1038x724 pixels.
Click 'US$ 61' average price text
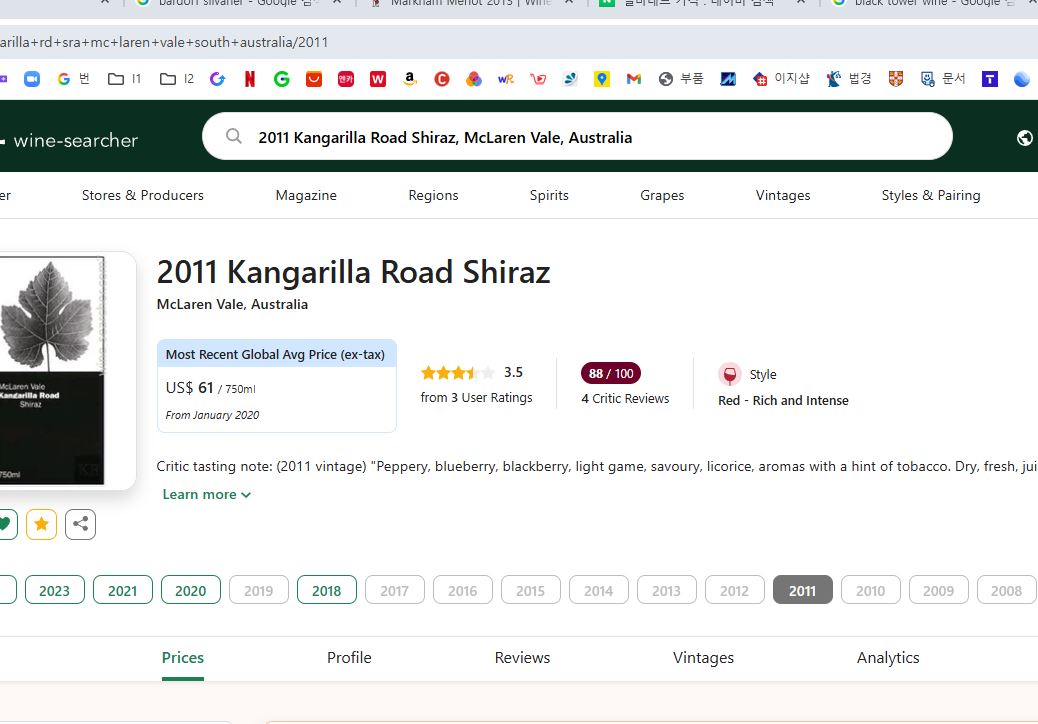pyautogui.click(x=189, y=388)
